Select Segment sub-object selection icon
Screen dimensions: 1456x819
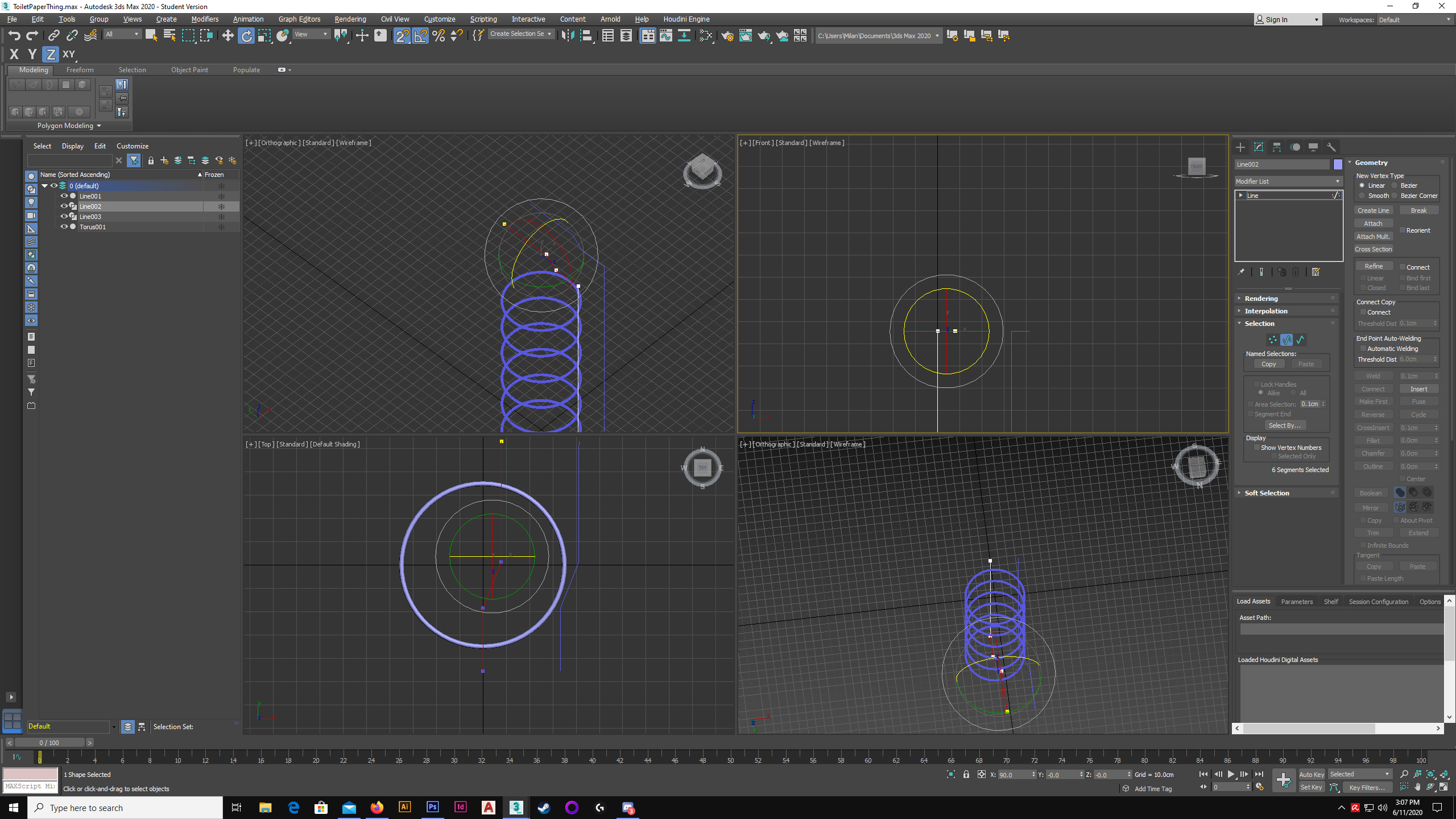click(1287, 340)
